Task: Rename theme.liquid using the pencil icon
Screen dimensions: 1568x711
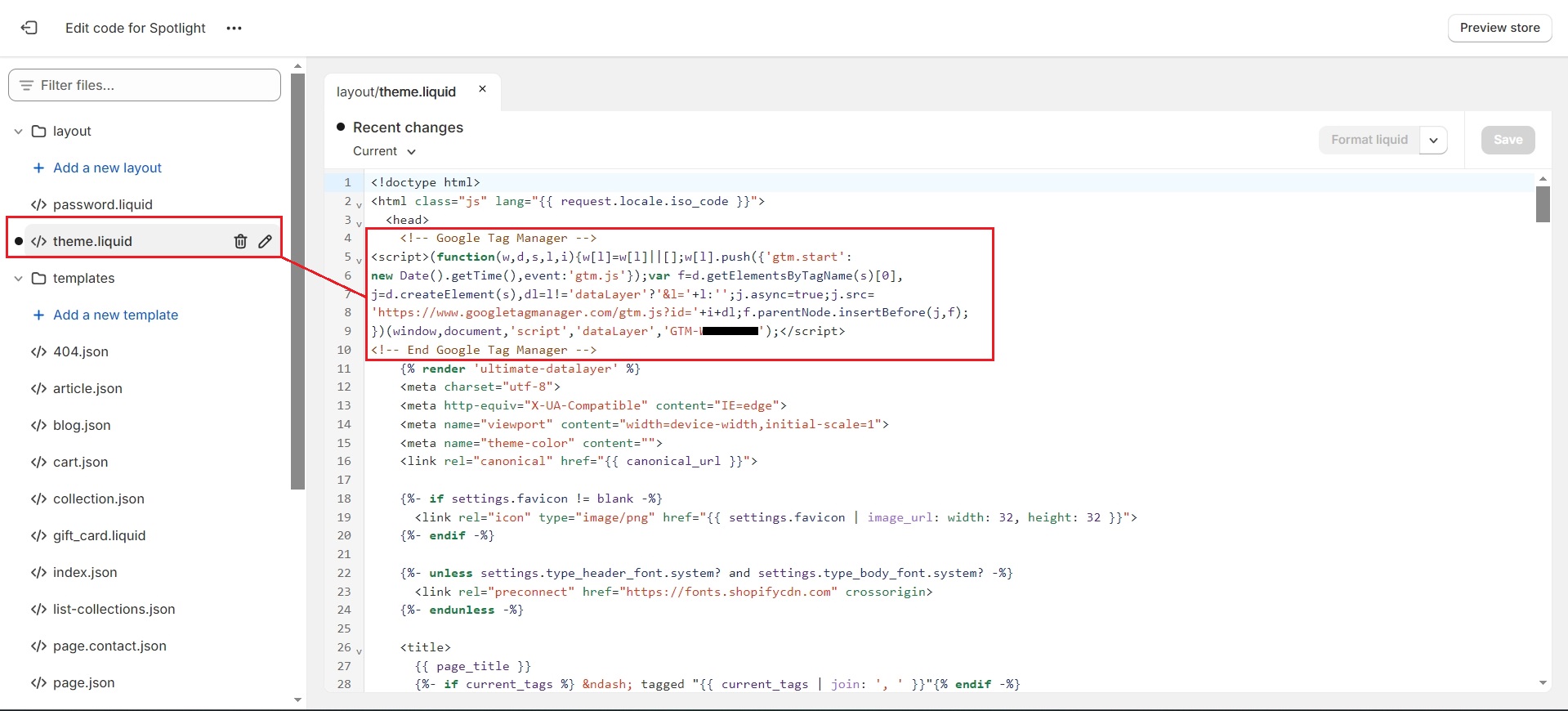Action: click(x=265, y=241)
